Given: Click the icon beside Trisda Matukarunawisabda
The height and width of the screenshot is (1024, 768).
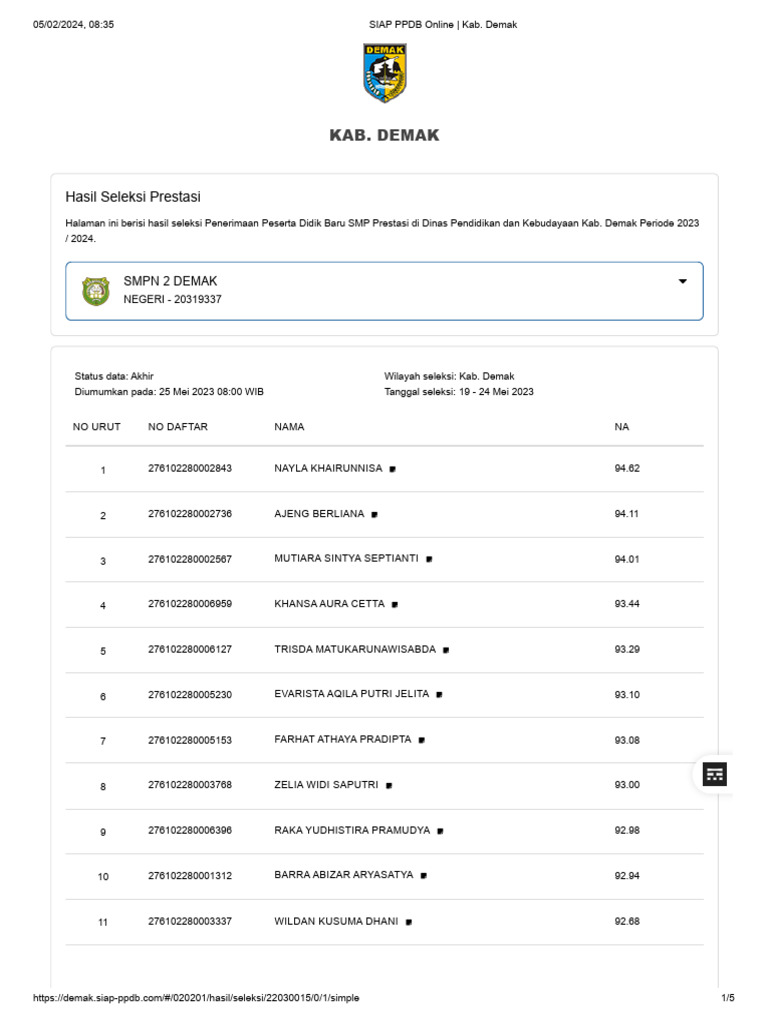Looking at the screenshot, I should coord(446,650).
